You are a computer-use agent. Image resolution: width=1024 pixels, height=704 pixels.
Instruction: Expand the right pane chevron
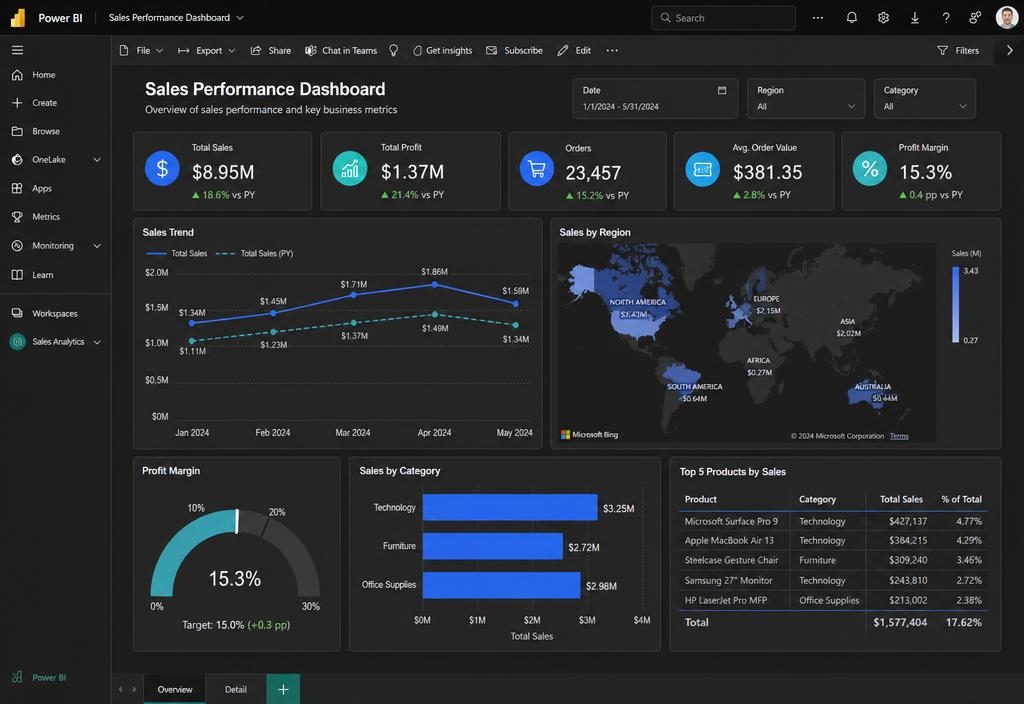[1010, 50]
